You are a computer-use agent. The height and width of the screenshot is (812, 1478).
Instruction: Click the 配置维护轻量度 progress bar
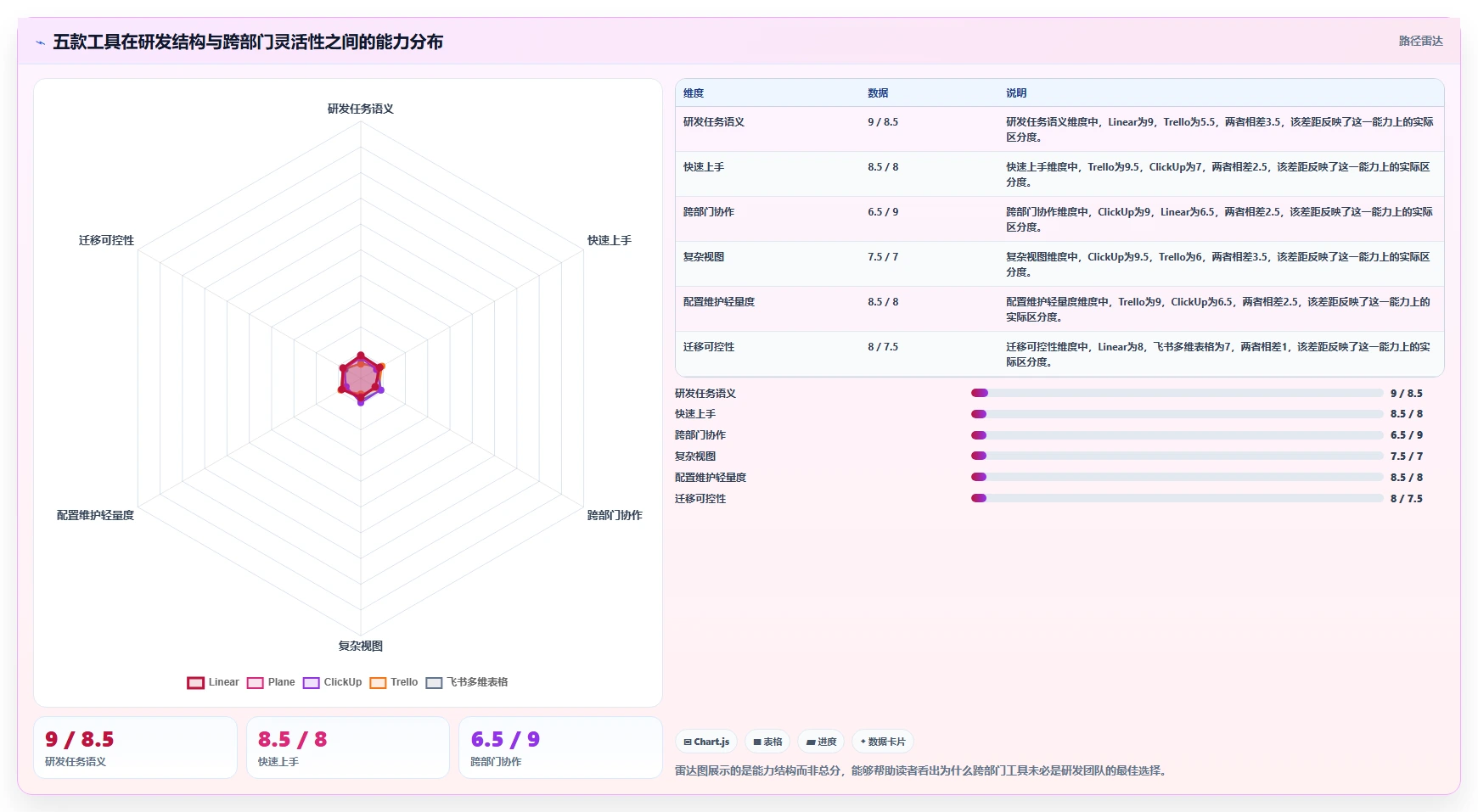(1177, 477)
